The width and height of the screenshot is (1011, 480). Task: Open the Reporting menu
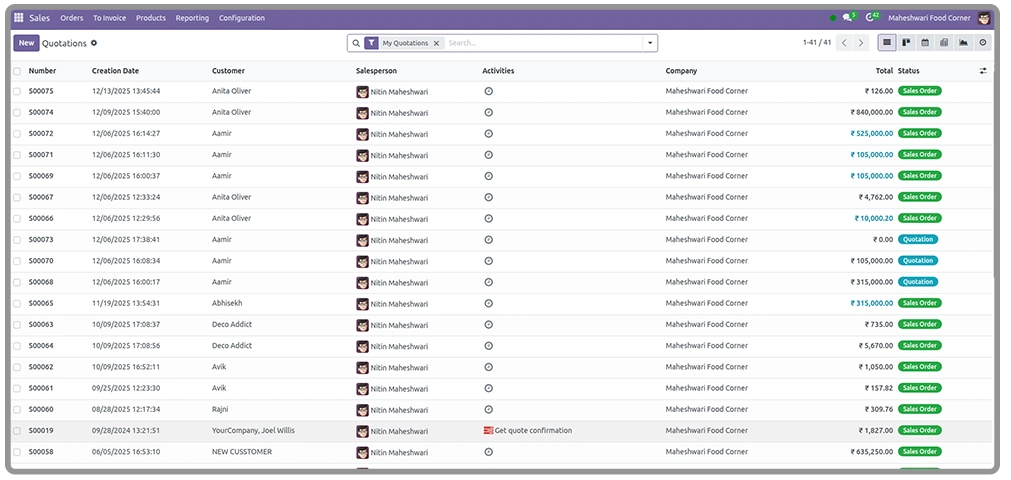192,18
